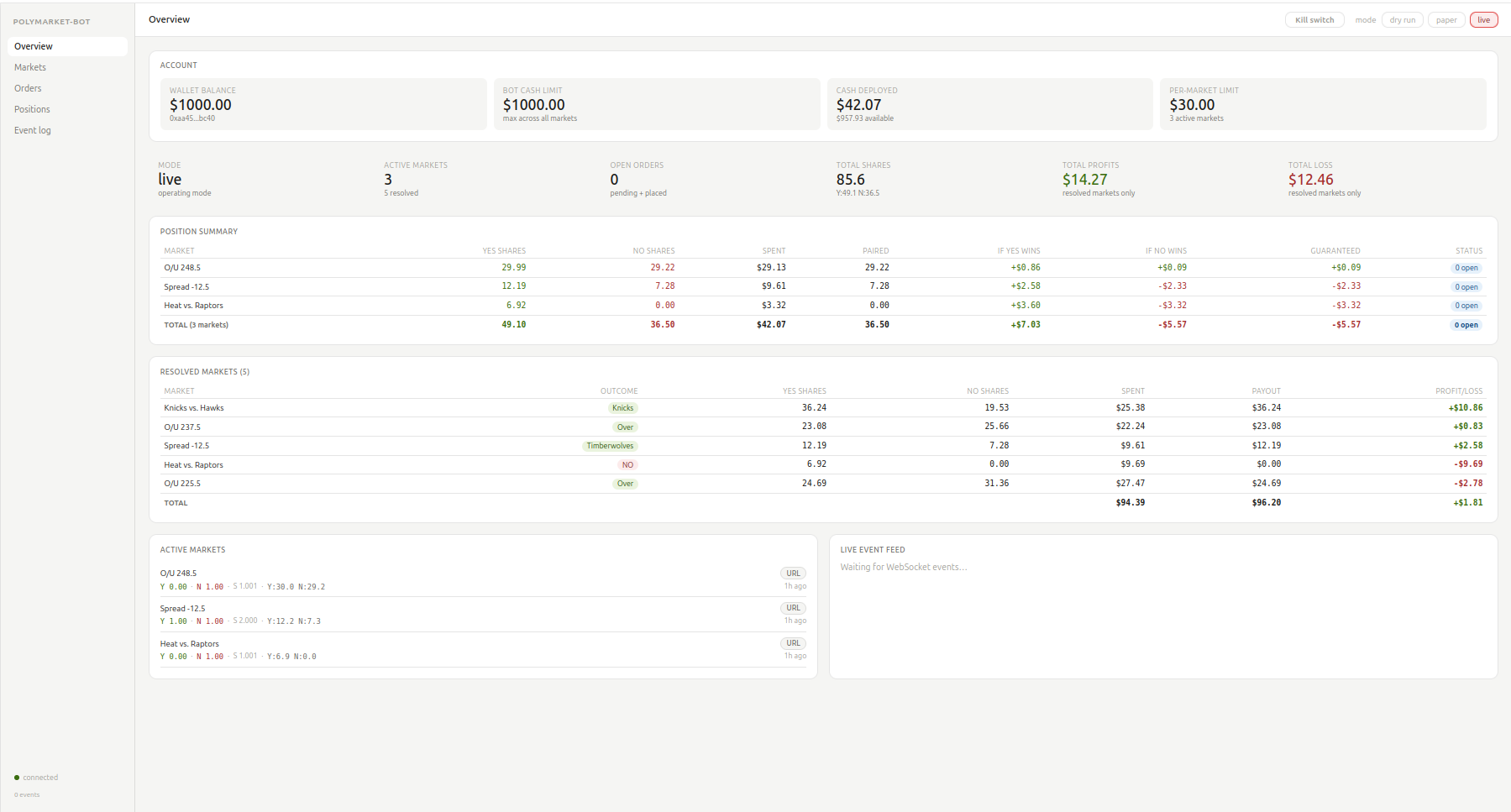The image size is (1511, 812).
Task: Click the Bot Cash Limit card
Action: pyautogui.click(x=657, y=104)
